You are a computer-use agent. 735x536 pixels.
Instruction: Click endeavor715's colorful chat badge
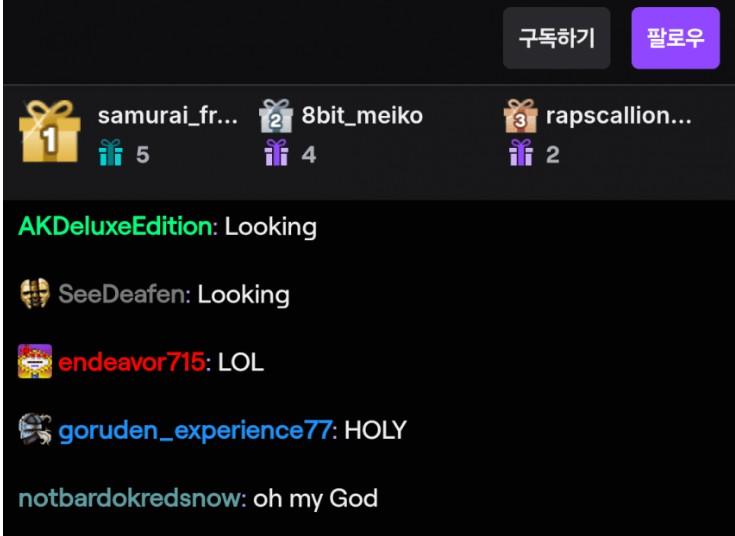pos(35,361)
